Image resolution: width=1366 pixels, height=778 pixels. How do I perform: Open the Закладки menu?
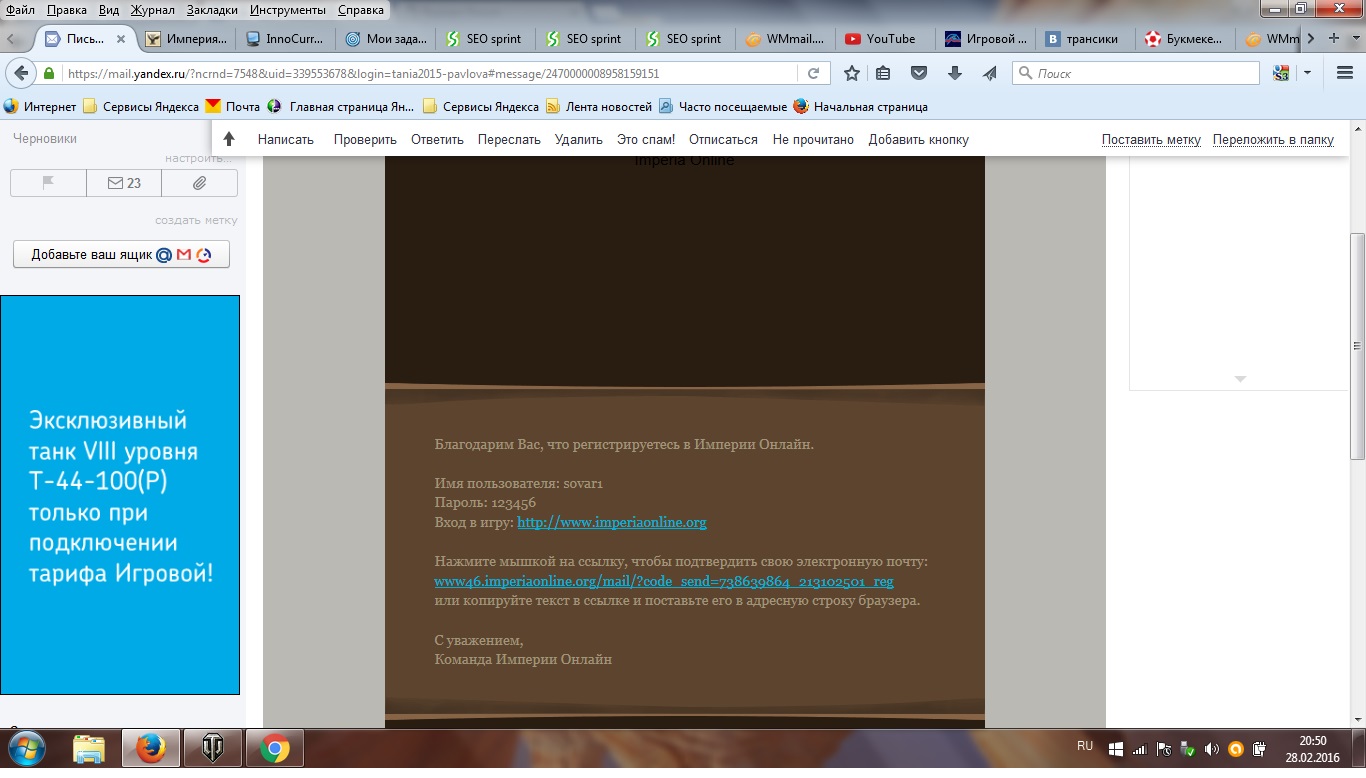(x=212, y=10)
